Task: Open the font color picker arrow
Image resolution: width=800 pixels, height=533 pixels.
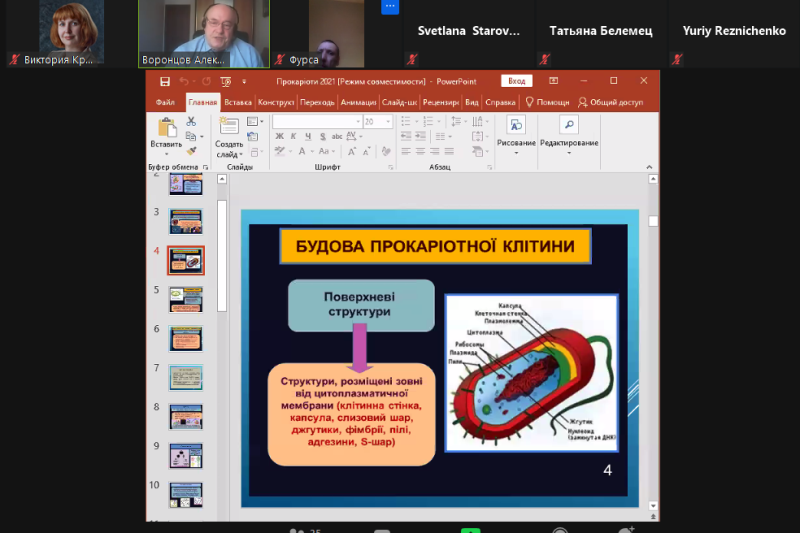Action: pos(312,151)
